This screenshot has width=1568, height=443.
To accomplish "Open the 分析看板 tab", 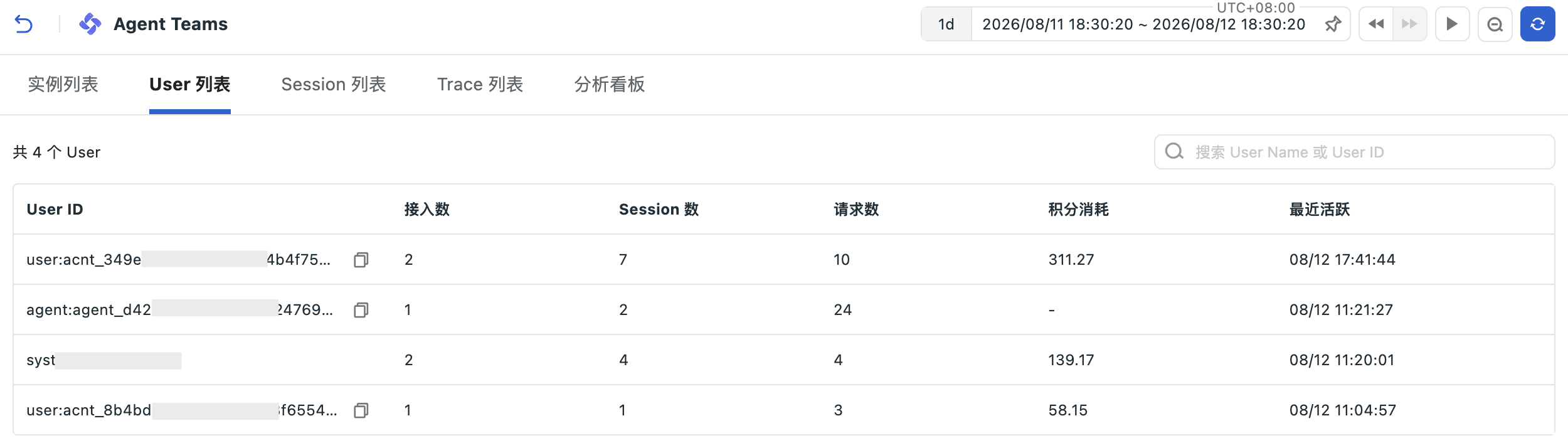I will pyautogui.click(x=610, y=84).
